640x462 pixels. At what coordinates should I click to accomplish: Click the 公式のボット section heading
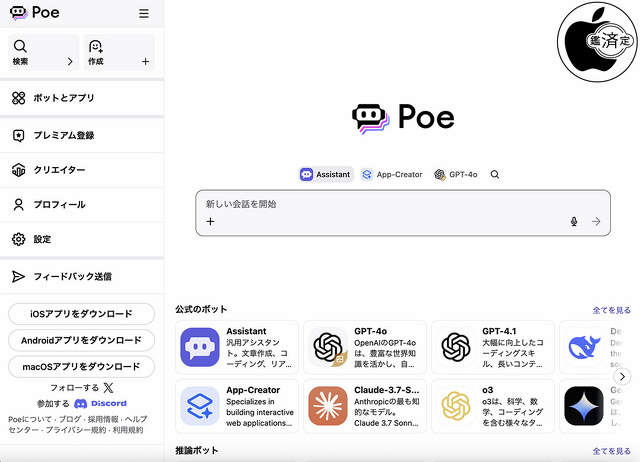(x=201, y=309)
